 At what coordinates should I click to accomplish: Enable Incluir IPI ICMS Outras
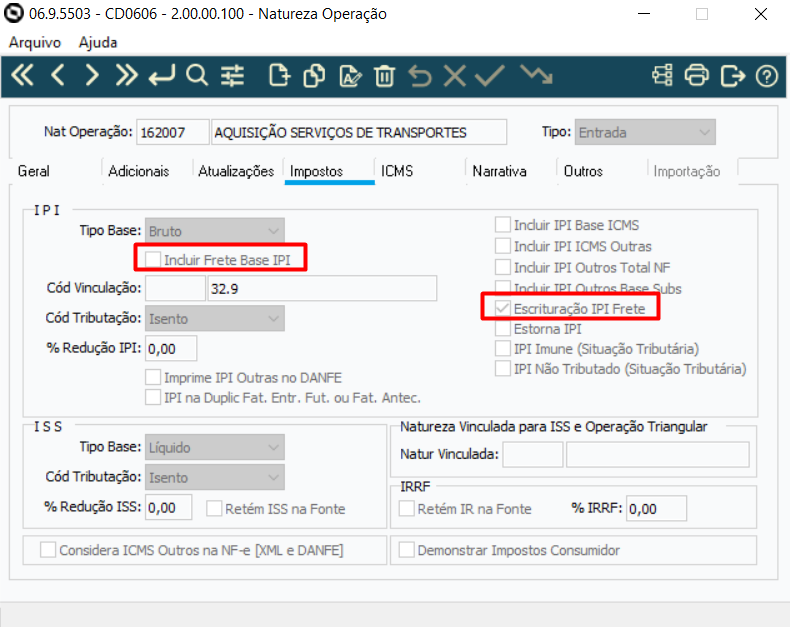502,246
